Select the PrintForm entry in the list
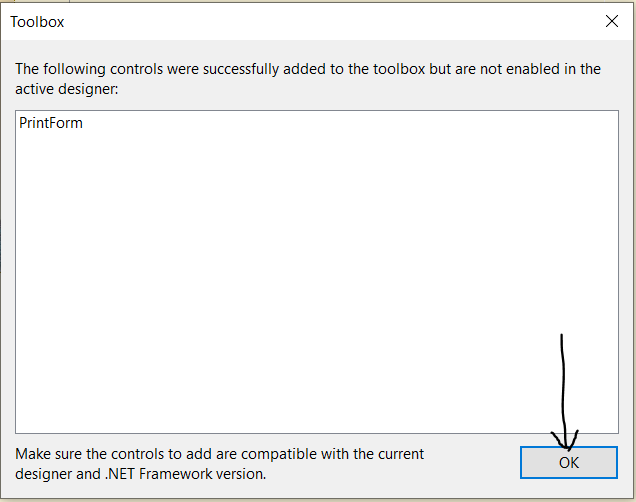 [51, 123]
